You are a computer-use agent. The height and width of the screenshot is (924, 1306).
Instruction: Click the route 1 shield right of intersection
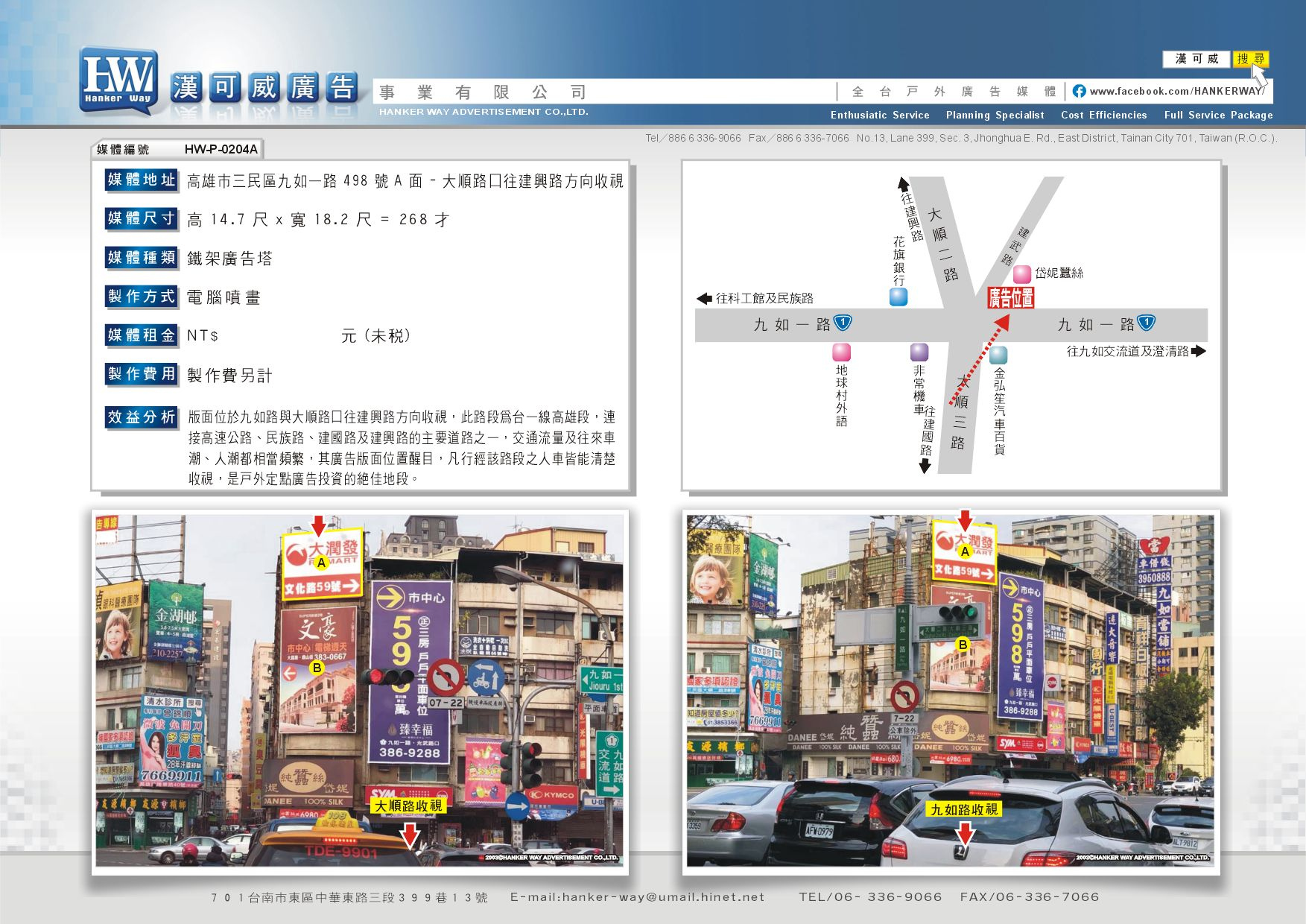1147,323
